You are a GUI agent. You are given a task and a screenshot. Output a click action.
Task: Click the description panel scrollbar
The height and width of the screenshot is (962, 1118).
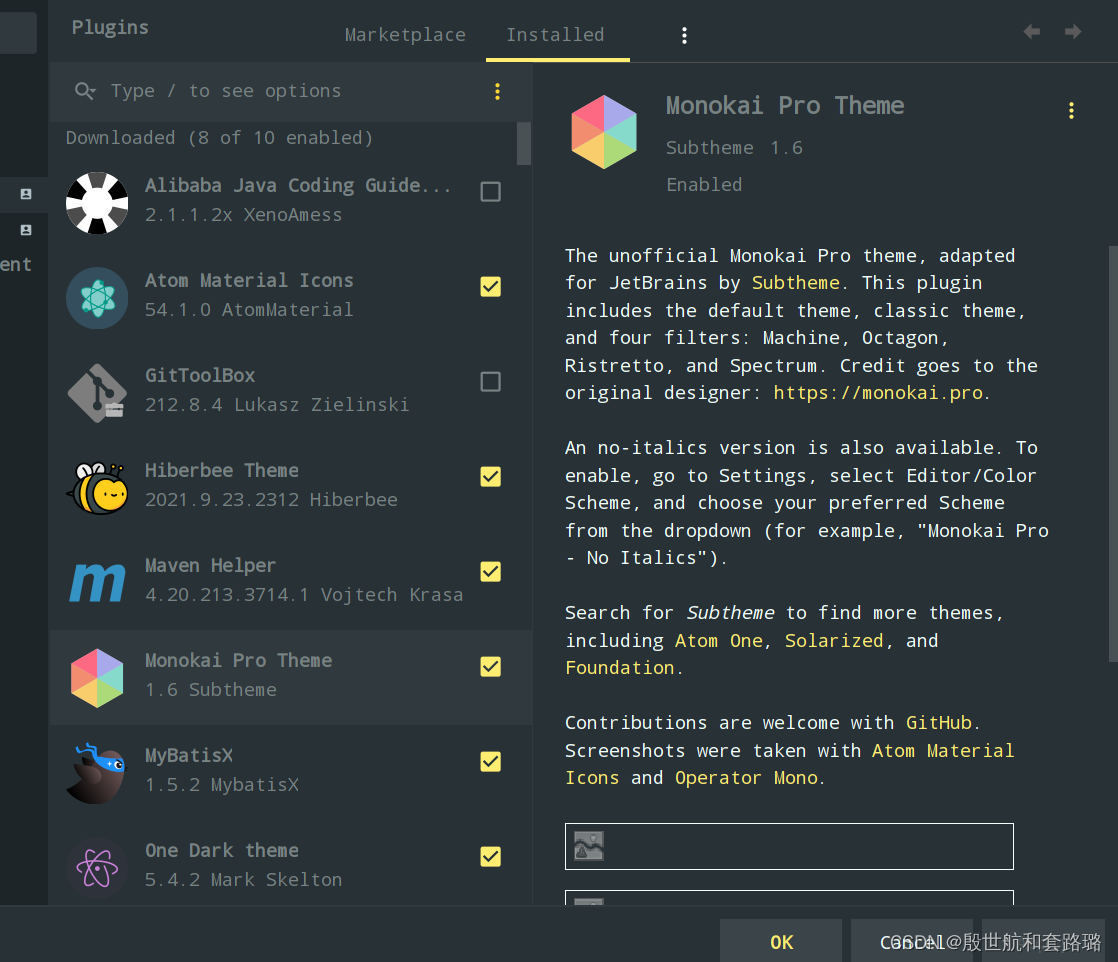pos(1113,454)
